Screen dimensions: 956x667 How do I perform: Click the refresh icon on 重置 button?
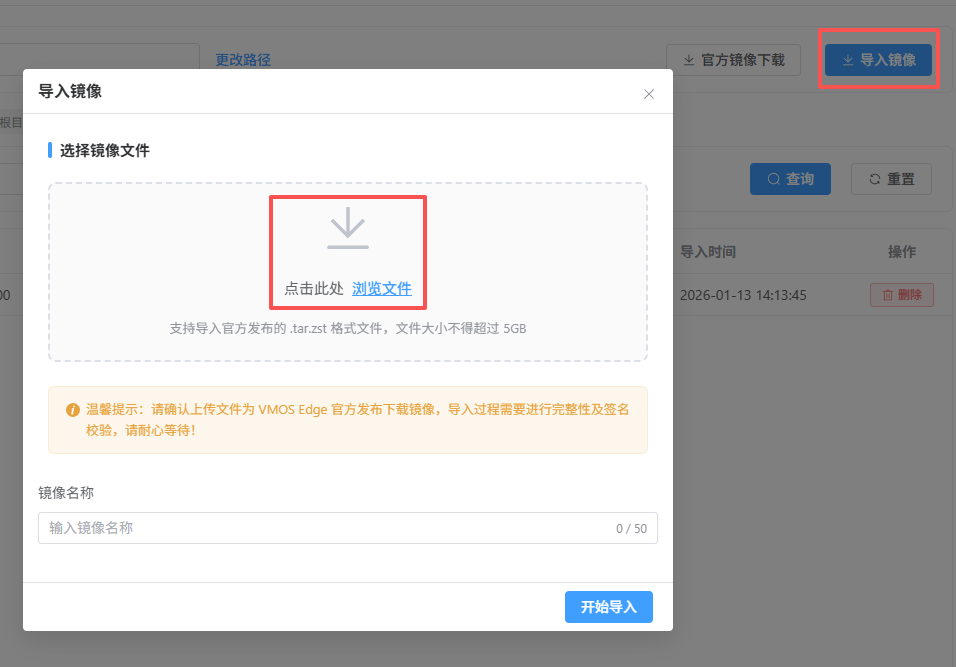point(874,179)
